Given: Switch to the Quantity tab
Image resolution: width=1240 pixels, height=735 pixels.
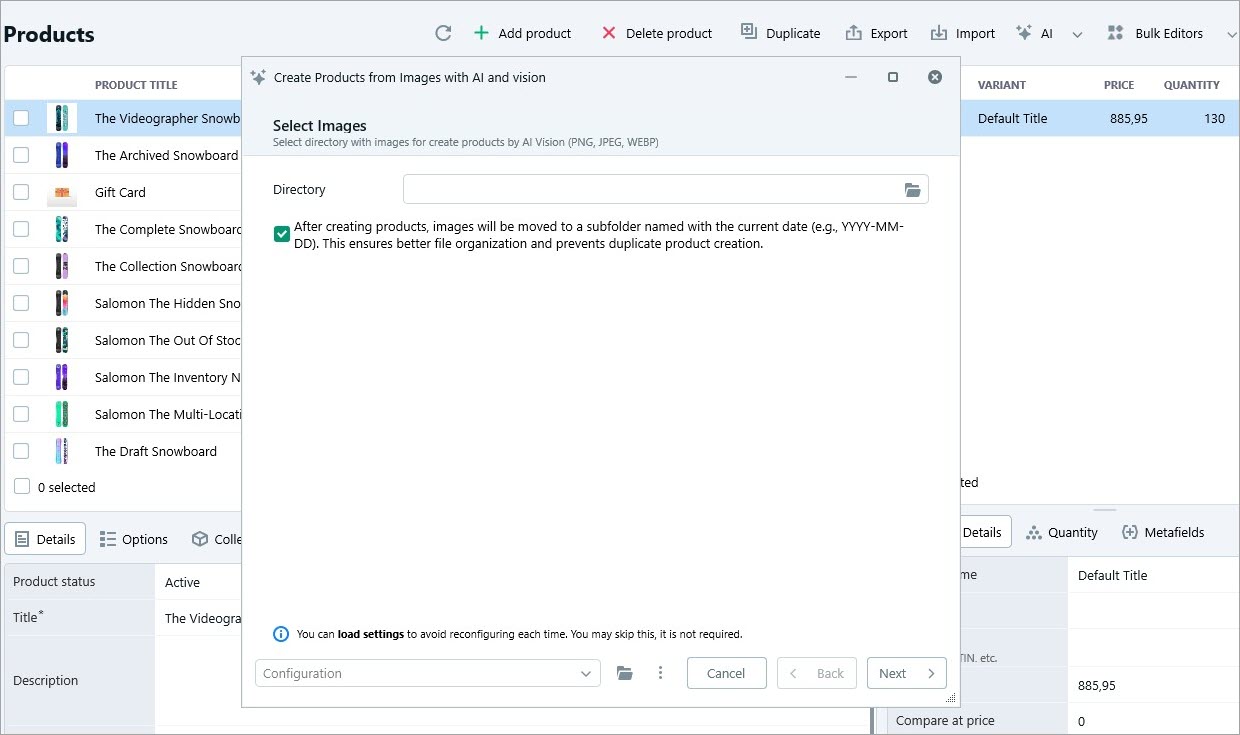Looking at the screenshot, I should 1062,532.
